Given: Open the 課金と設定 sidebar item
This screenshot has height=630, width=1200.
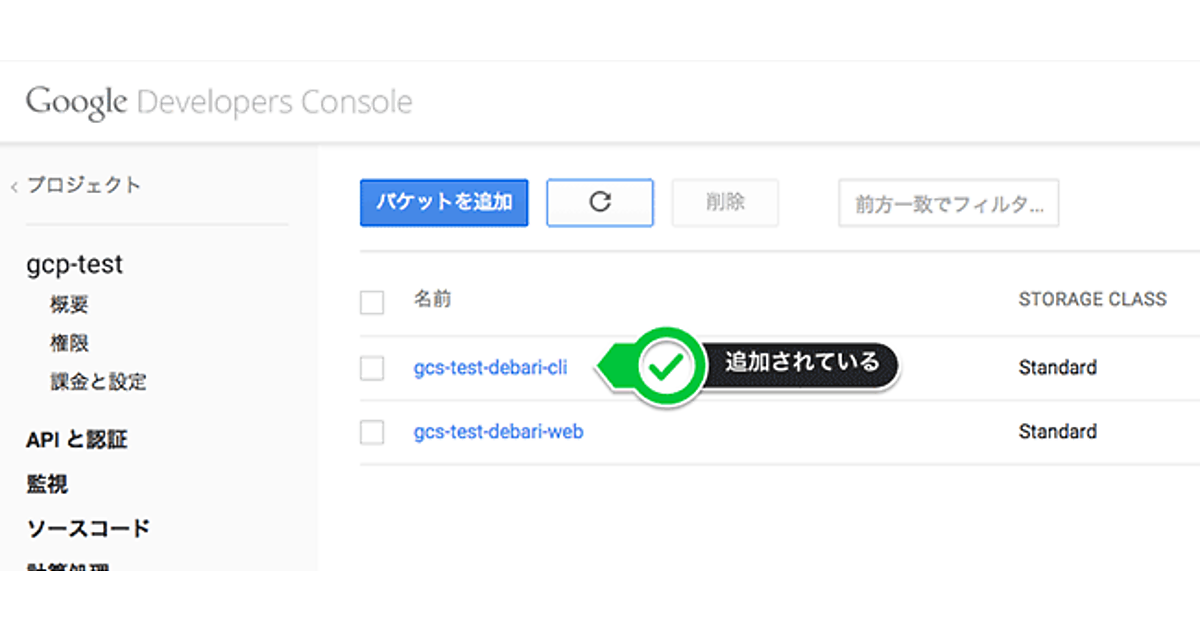Looking at the screenshot, I should 98,381.
